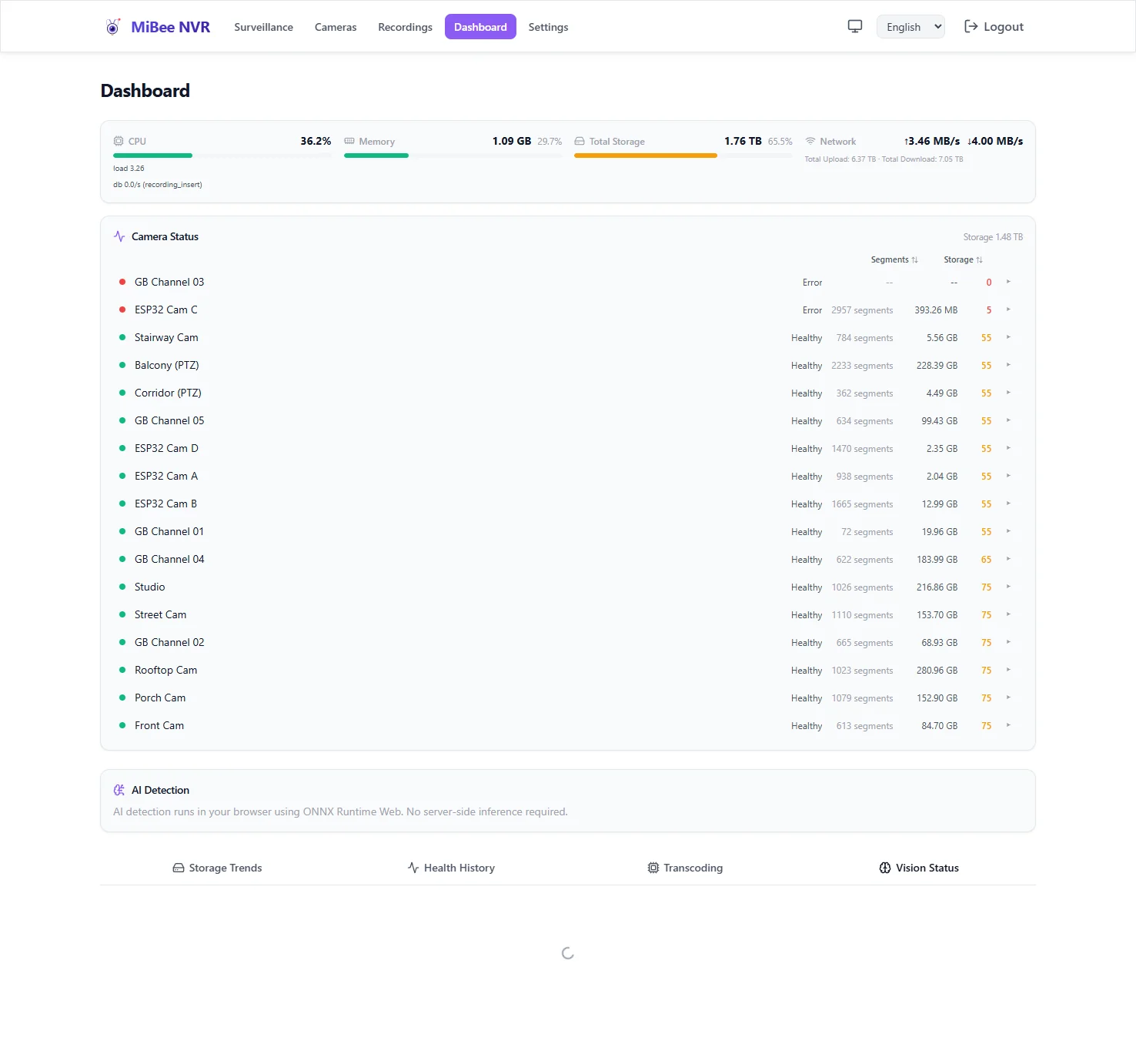The image size is (1136, 1064).
Task: Expand the Balcony (PTZ) row arrow
Action: [1008, 365]
